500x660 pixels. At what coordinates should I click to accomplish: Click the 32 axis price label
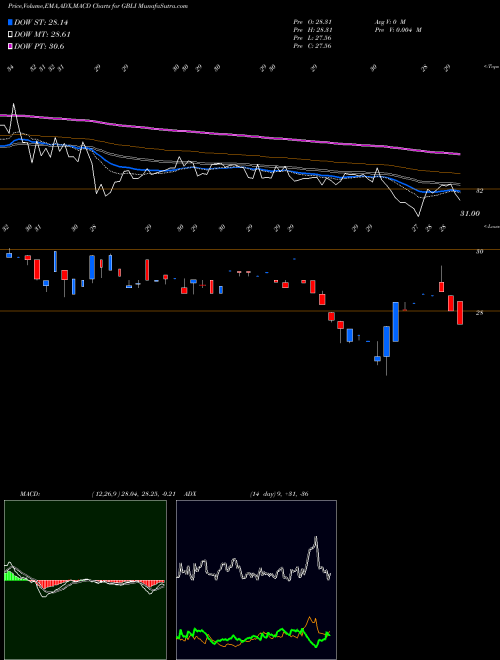pos(479,191)
